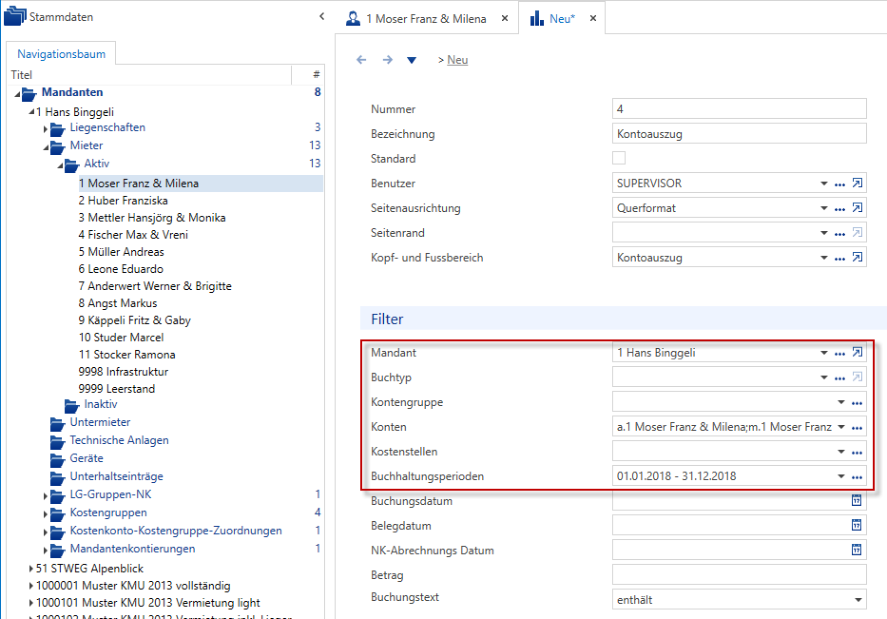Screen dimensions: 887x619
Task: Close the 1 Moser Franz & Milena tab
Action: pyautogui.click(x=505, y=18)
